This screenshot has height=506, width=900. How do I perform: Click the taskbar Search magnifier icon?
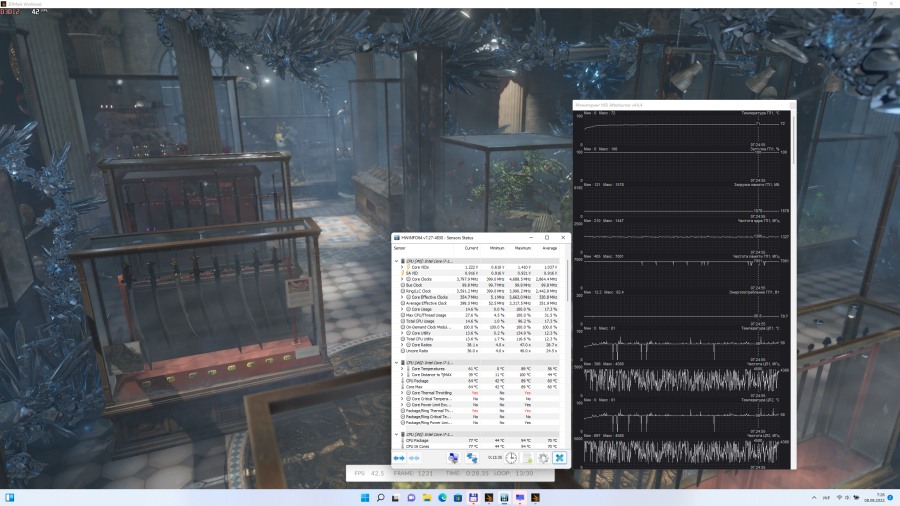coord(380,497)
